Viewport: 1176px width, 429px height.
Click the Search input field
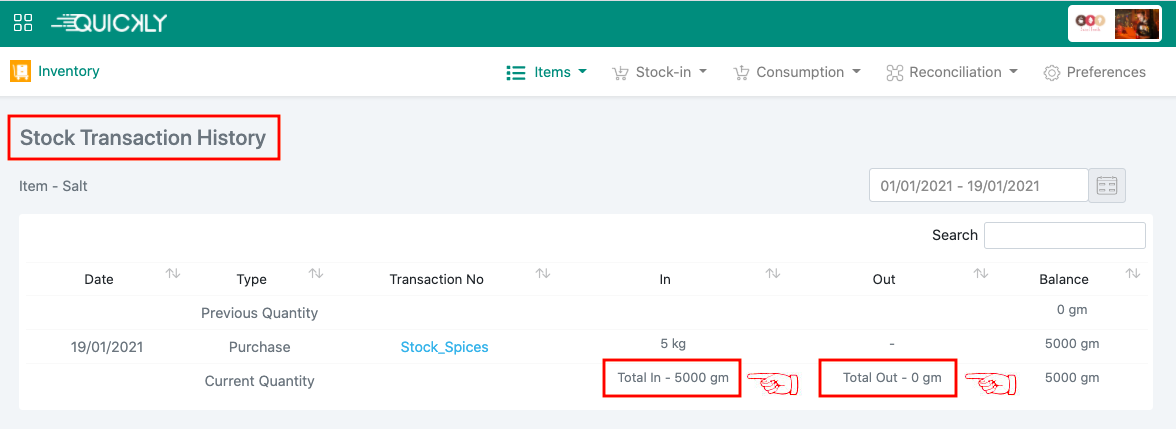1064,235
